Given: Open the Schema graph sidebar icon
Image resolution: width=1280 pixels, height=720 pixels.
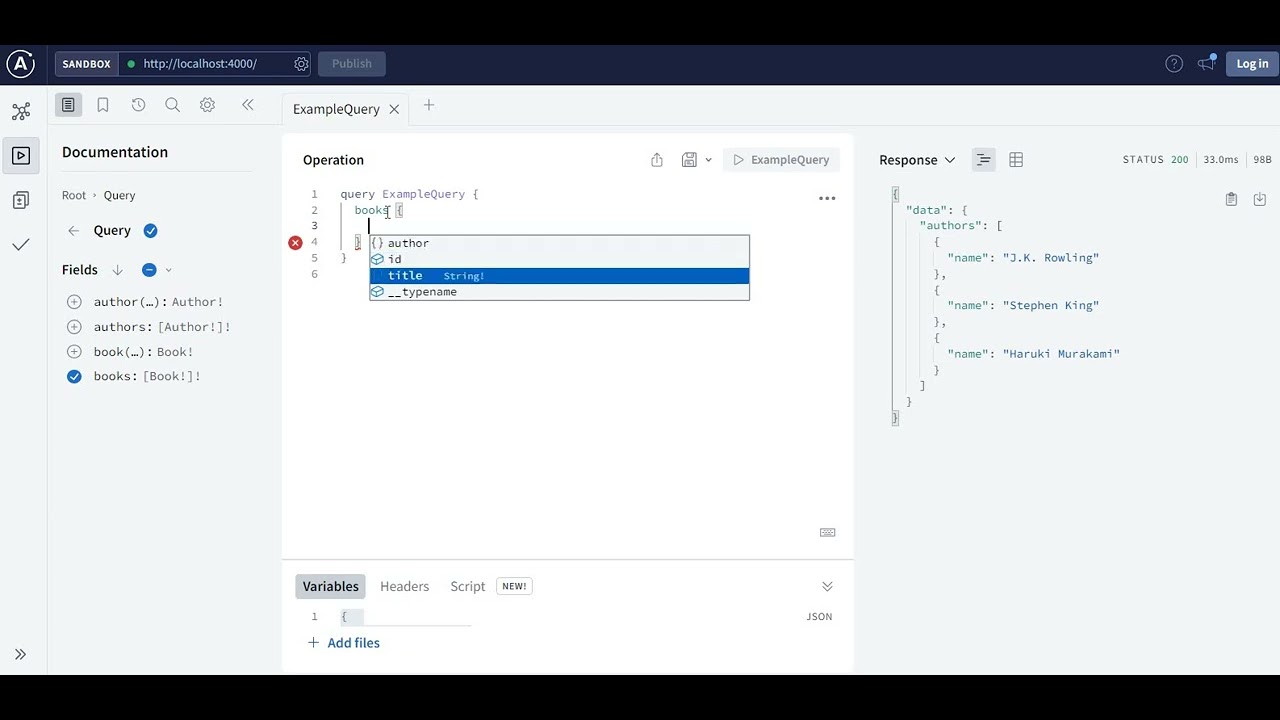Looking at the screenshot, I should click(x=21, y=111).
